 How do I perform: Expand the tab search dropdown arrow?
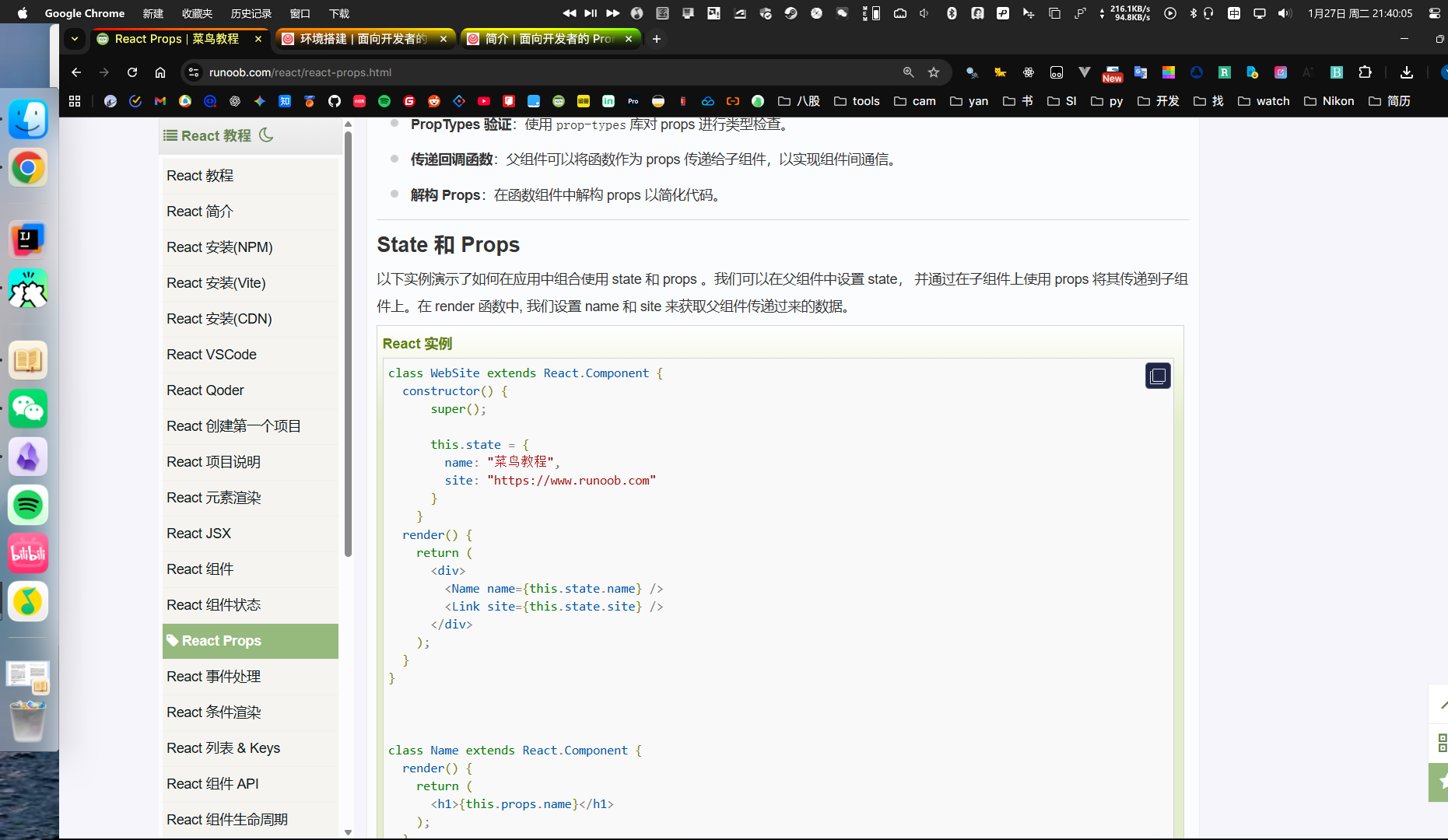tap(75, 39)
